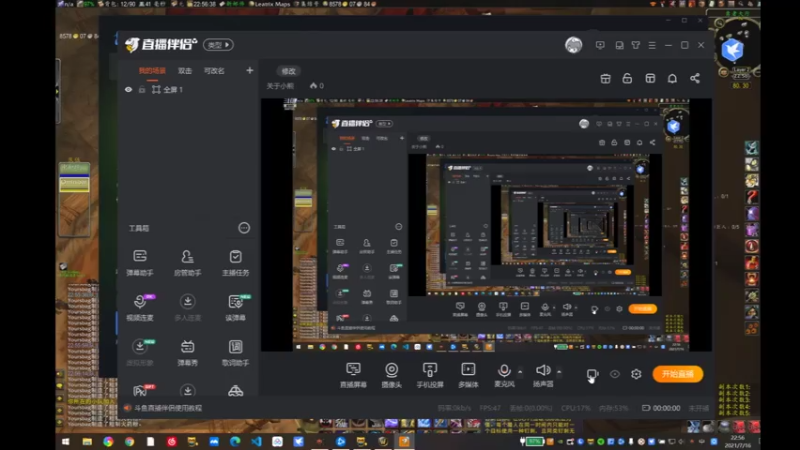Viewport: 800px width, 450px height.
Task: Open the PK tool with red badge
Action: click(x=140, y=390)
